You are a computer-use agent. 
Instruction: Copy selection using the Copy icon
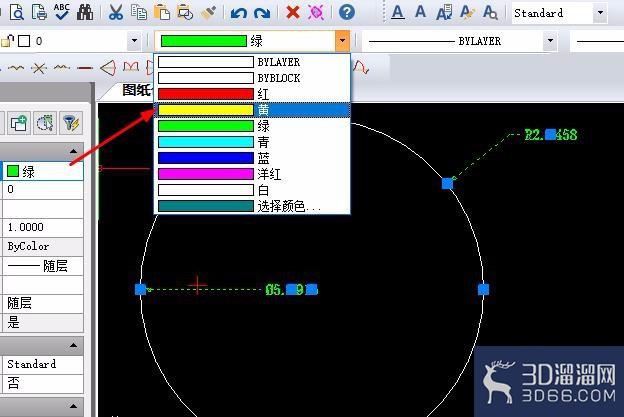click(138, 12)
